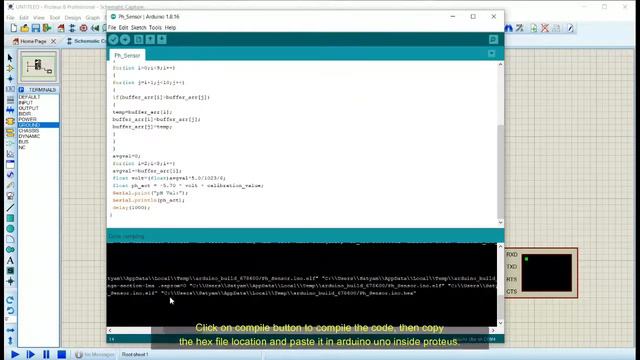Click Proteus Home Page toolbar icon
This screenshot has width=640, height=360.
[x=61, y=28]
